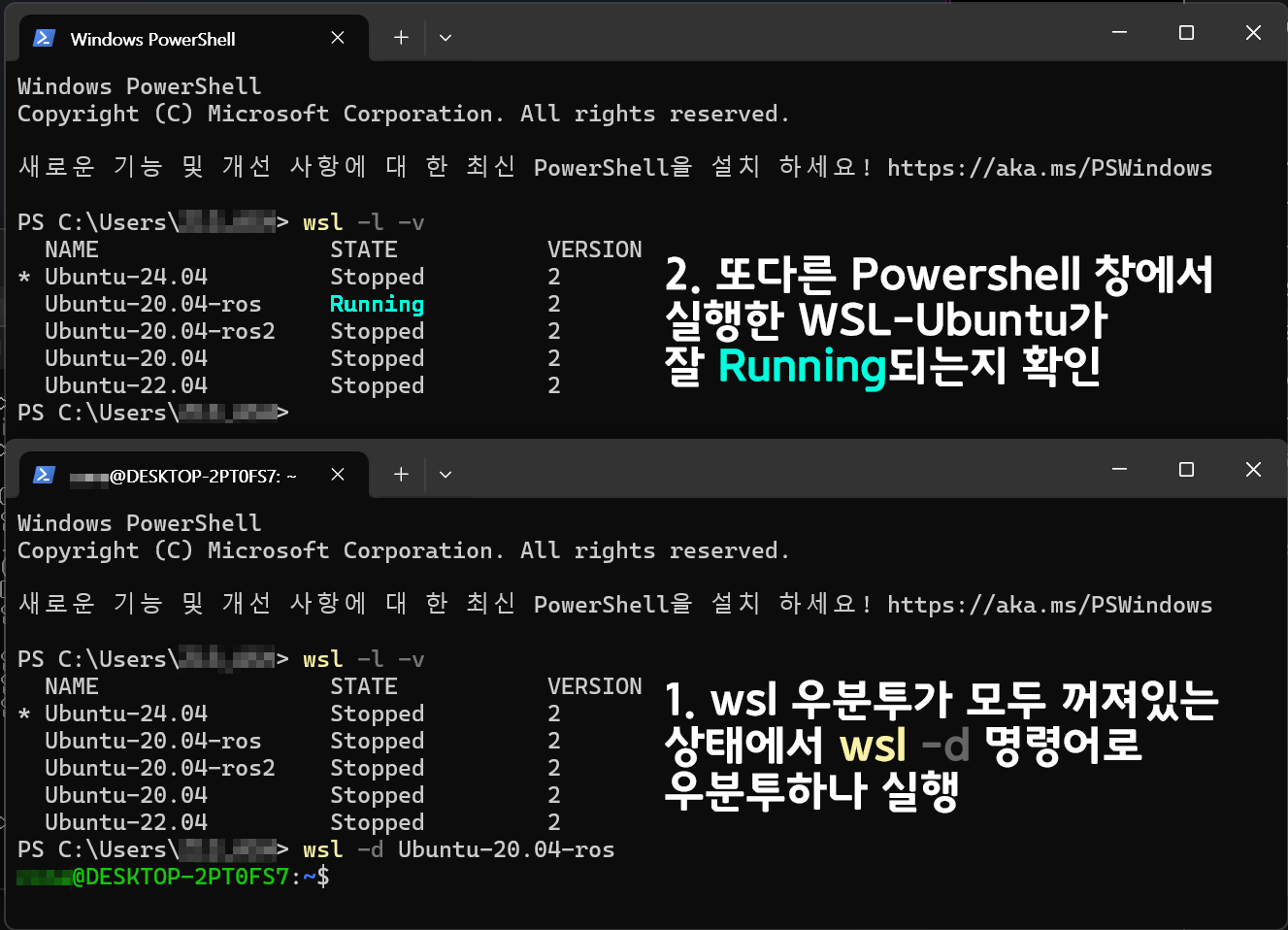Viewport: 1288px width, 930px height.
Task: Click 'Running' state text in top window
Action: coord(378,304)
